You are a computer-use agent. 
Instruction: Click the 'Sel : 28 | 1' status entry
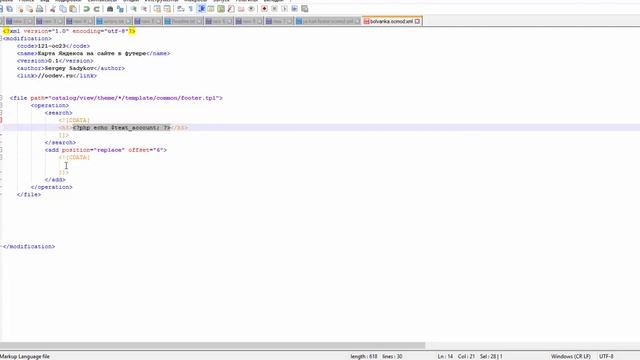[x=491, y=356]
